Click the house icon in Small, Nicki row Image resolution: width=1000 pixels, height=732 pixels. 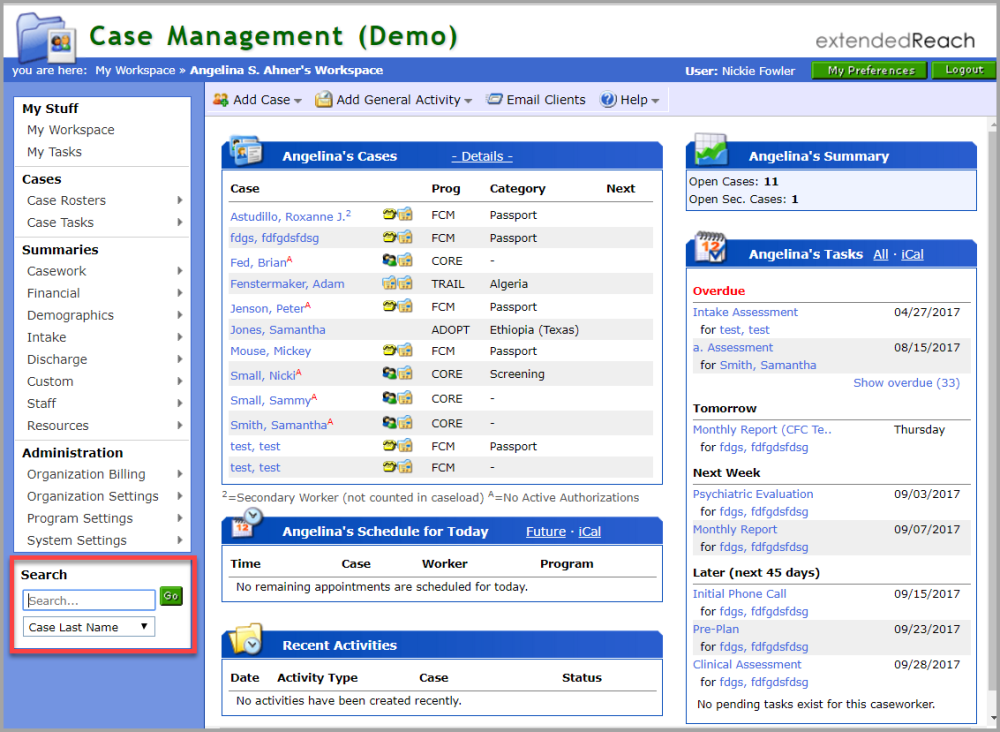tap(405, 373)
